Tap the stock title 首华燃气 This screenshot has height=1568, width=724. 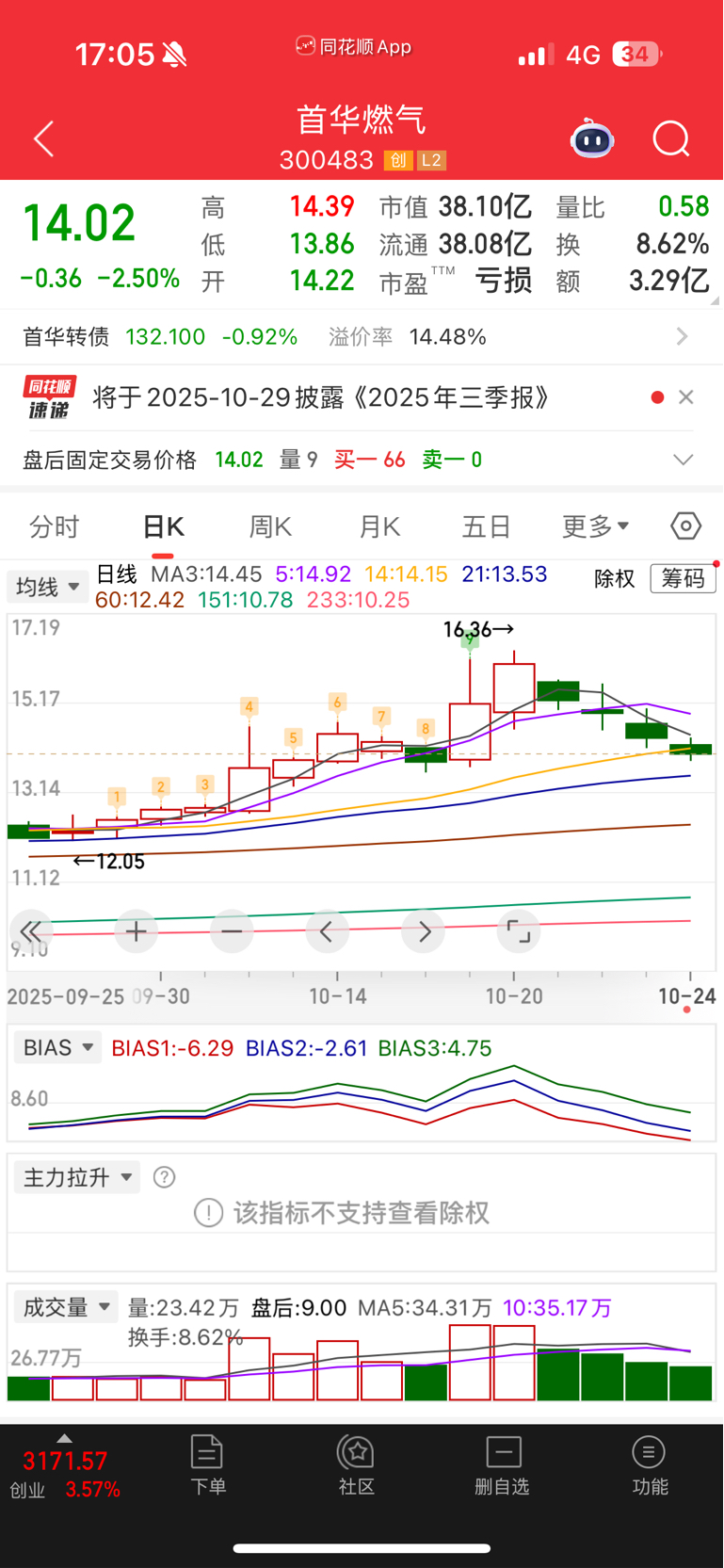coord(362,120)
